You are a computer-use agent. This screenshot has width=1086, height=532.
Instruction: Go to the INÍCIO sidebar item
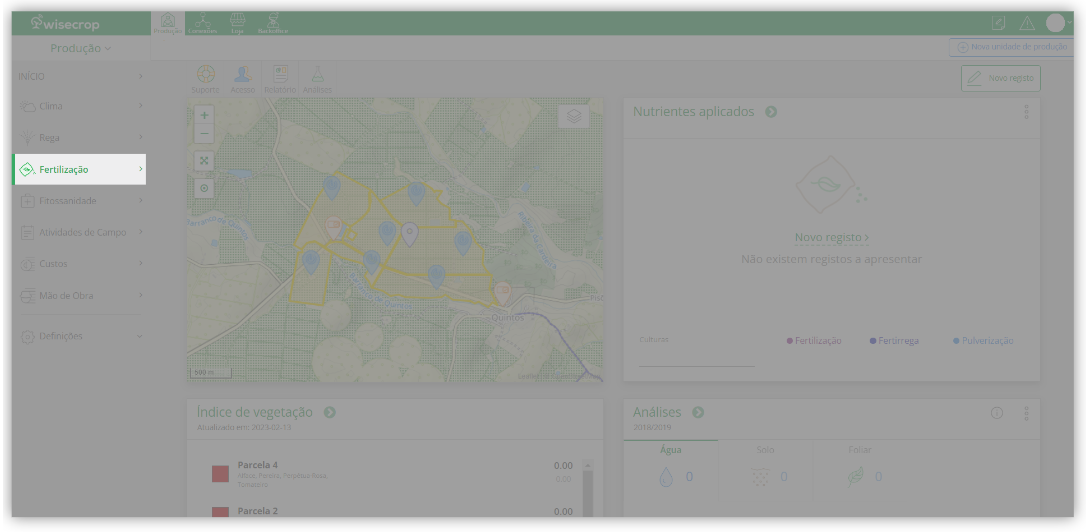point(80,76)
